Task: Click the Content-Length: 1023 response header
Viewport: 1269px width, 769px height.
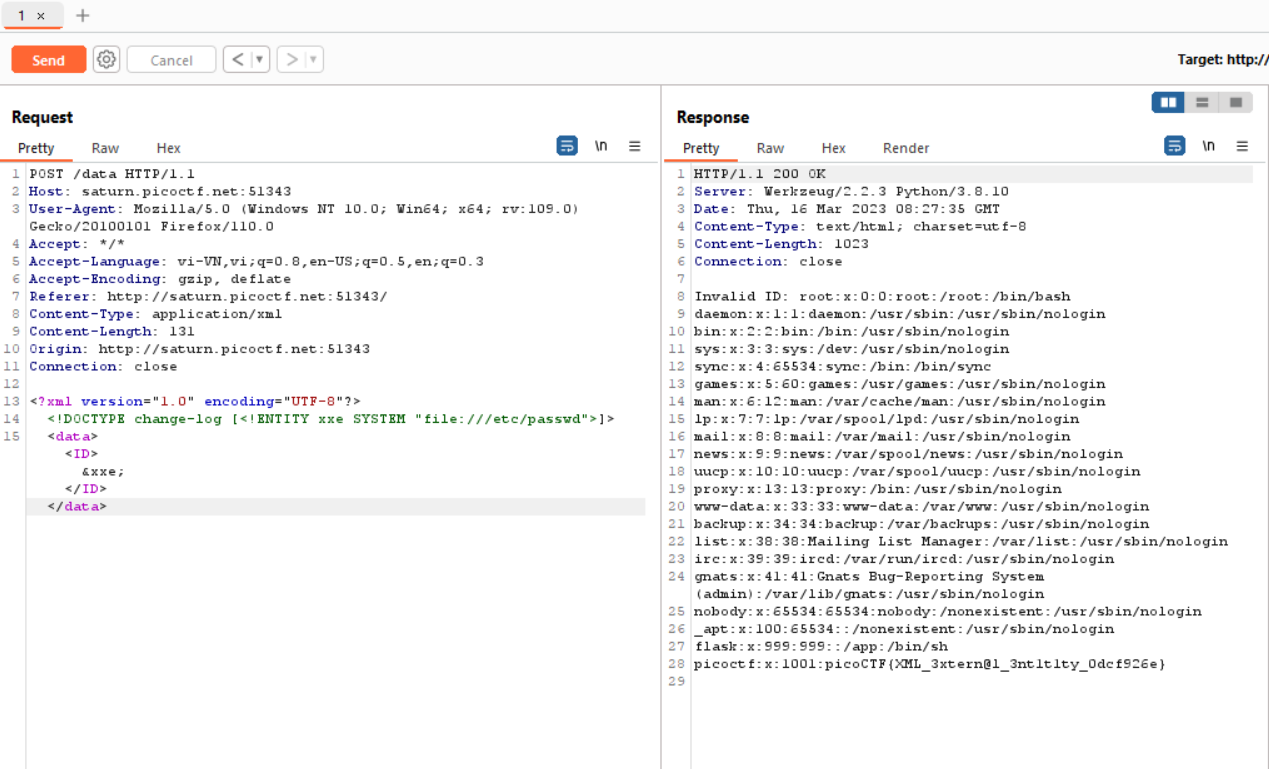Action: click(781, 244)
